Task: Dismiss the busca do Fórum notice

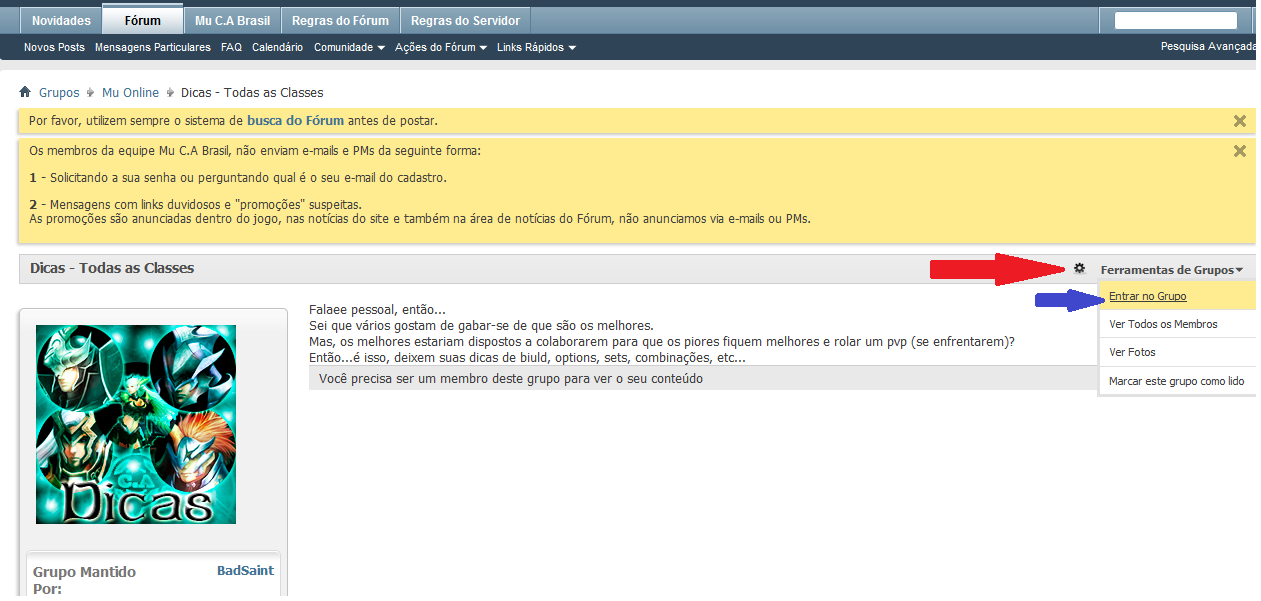Action: point(1239,121)
